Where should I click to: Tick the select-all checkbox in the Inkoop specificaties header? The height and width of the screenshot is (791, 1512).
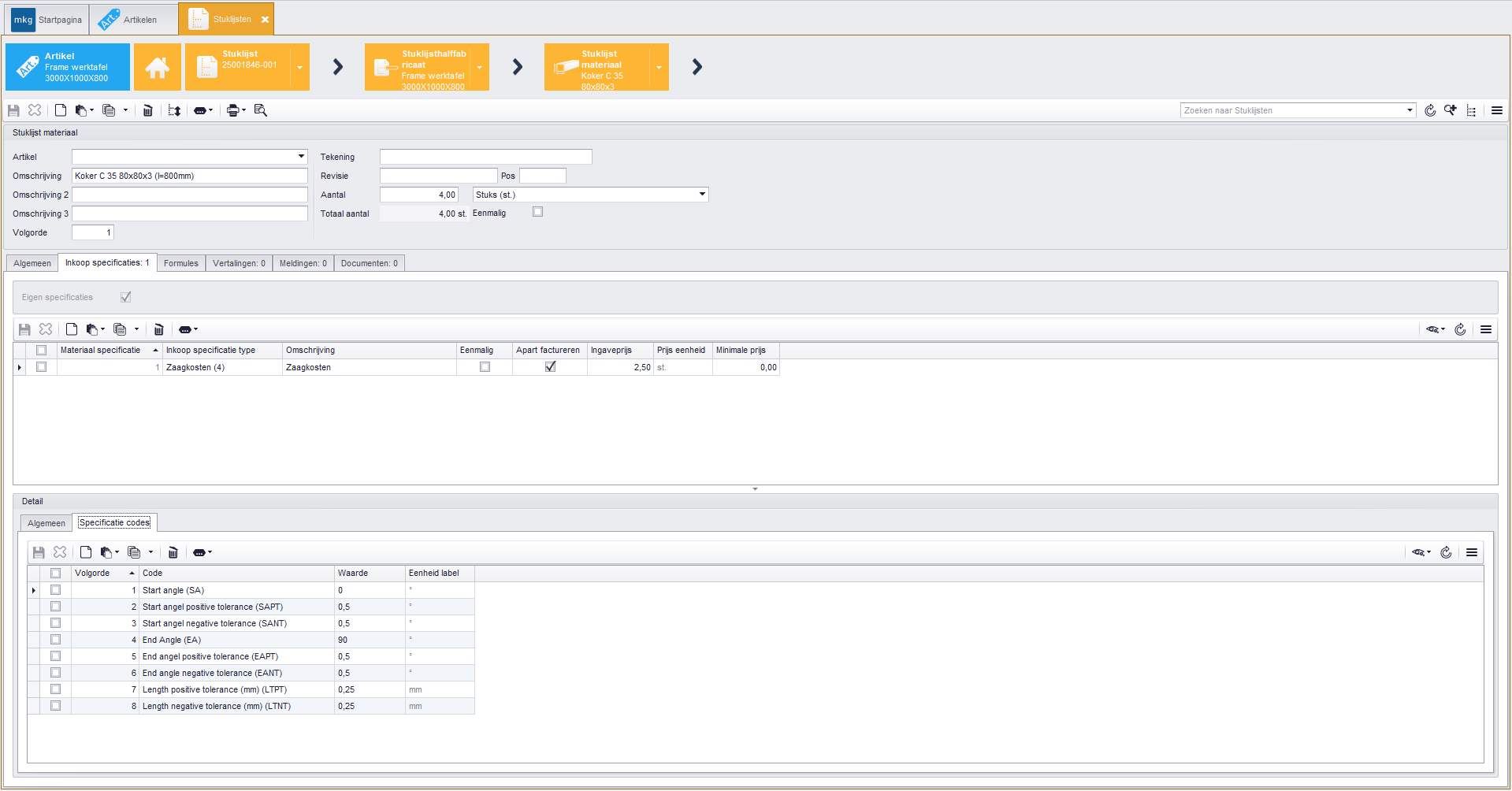[41, 350]
